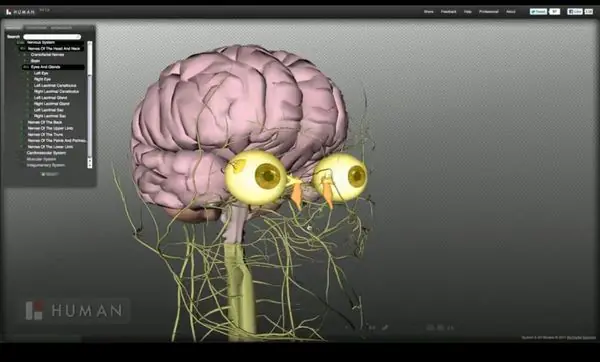Toggle visibility dot beside Left Eye

tap(28, 73)
